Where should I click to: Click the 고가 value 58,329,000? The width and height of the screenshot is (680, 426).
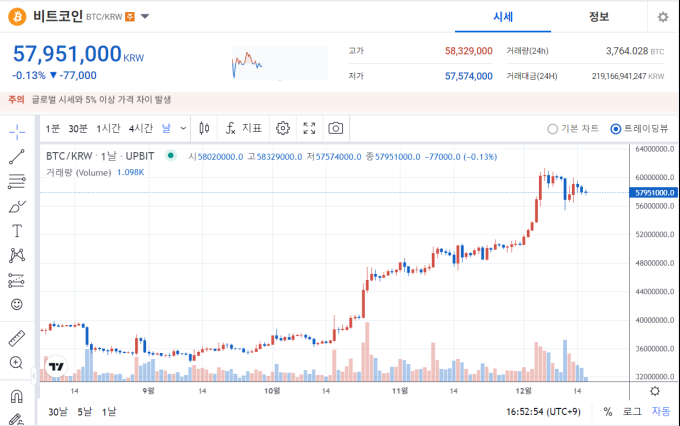(468, 51)
